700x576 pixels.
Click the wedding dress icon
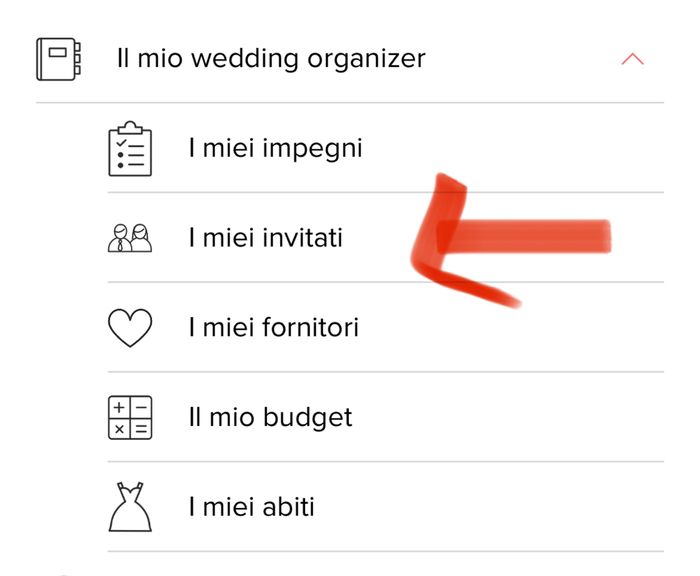point(130,506)
